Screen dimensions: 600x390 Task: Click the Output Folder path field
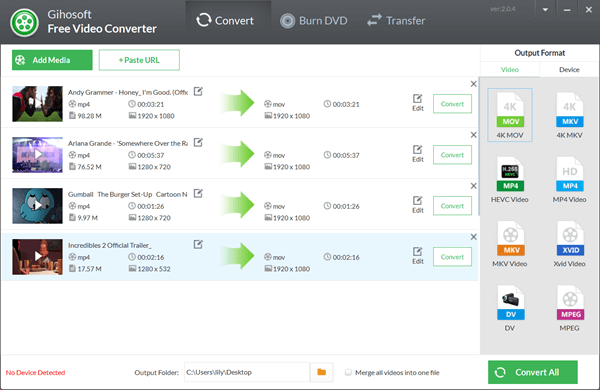(x=247, y=372)
